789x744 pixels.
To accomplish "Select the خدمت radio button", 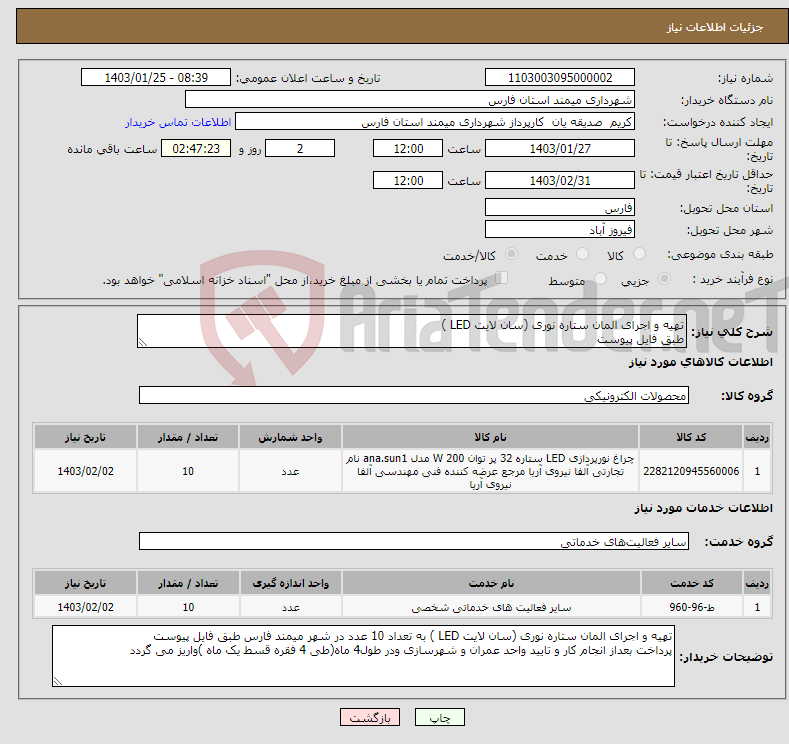I will click(582, 254).
